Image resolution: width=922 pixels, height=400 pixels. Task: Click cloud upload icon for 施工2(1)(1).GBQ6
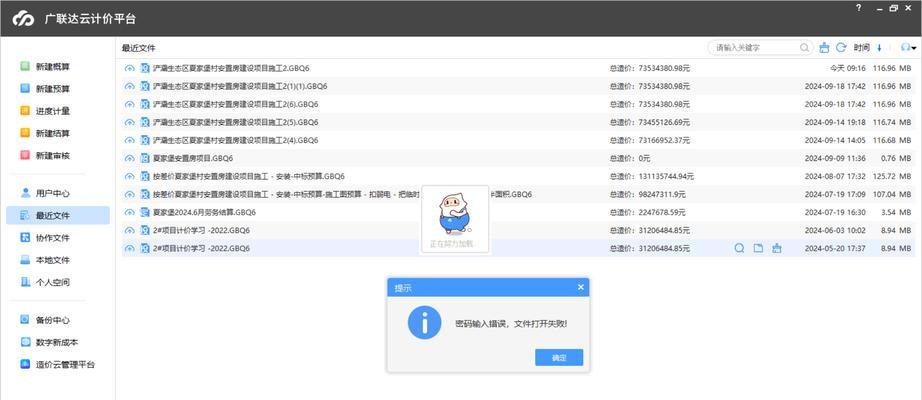coord(129,86)
